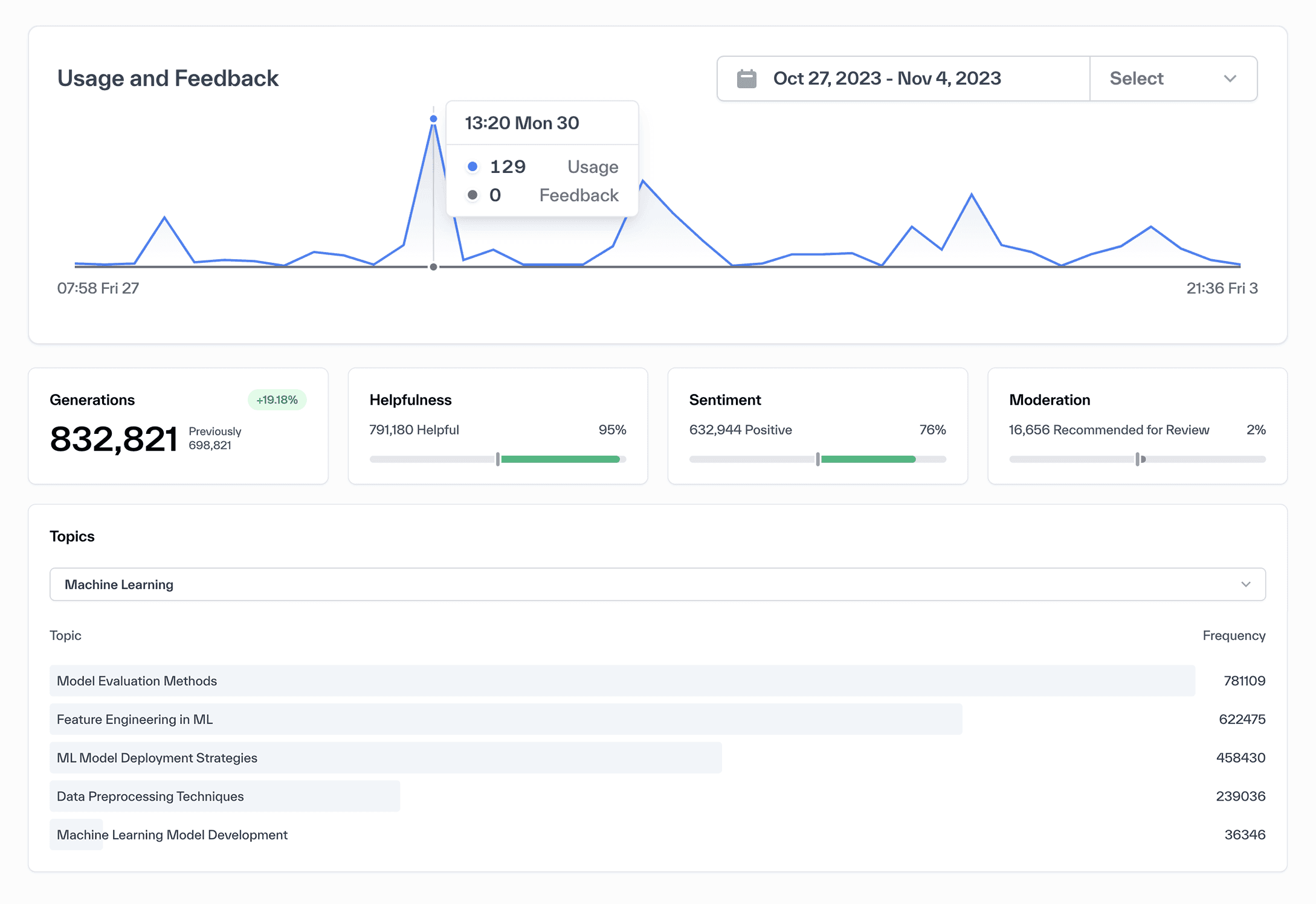Select the Generations metric card
The width and height of the screenshot is (1316, 904).
click(x=179, y=427)
